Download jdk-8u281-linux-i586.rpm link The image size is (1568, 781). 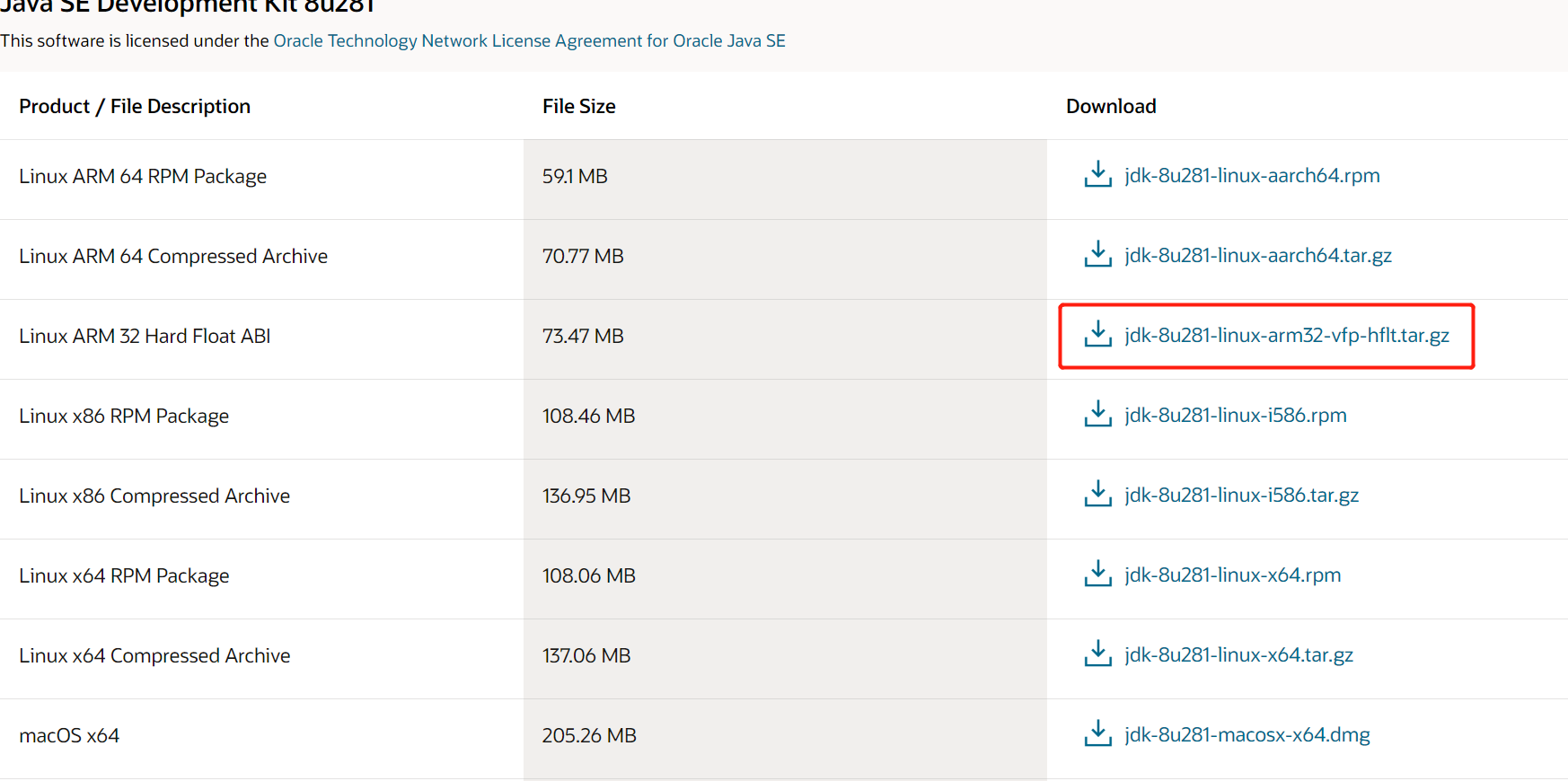click(x=1236, y=415)
